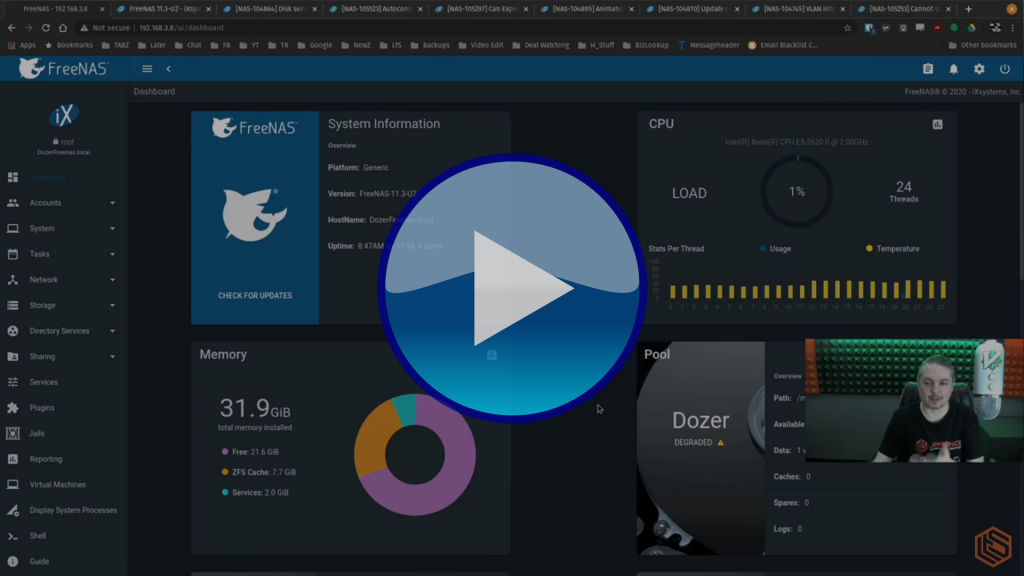Click the Network icon in sidebar

pyautogui.click(x=13, y=280)
